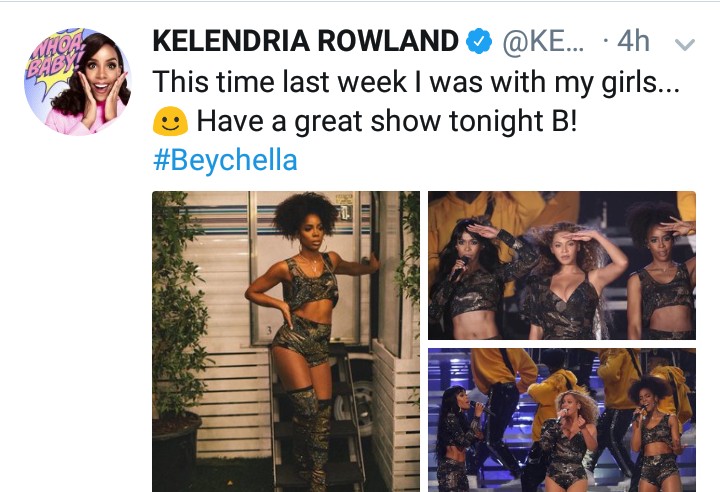Click the 'This time last week' text line
The width and height of the screenshot is (720, 492).
(416, 82)
